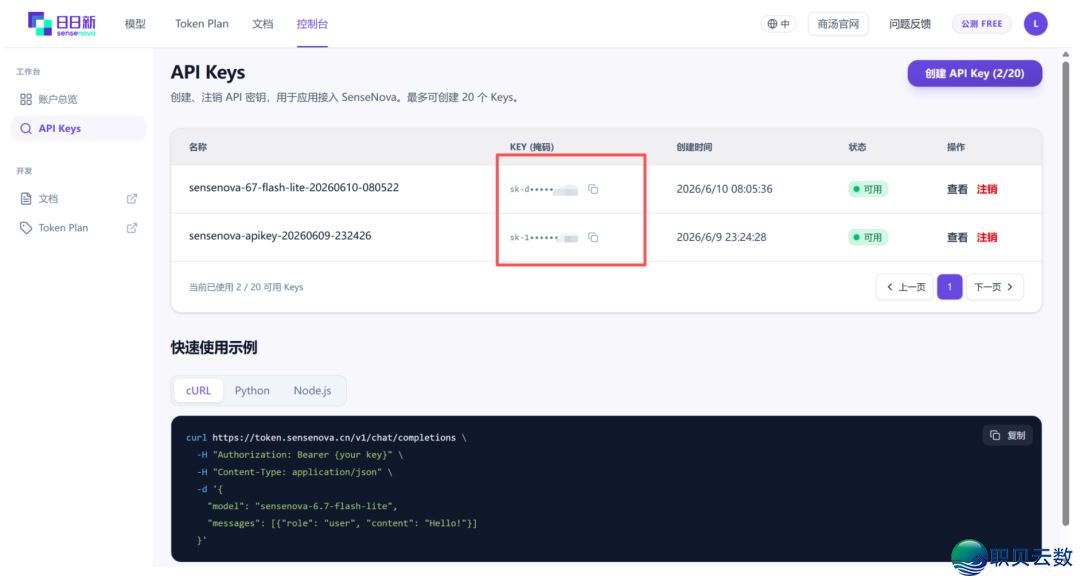Viewport: 1080px width, 582px height.
Task: Revoke the sensenova-67-flash-lite key via 注销
Action: 986,189
